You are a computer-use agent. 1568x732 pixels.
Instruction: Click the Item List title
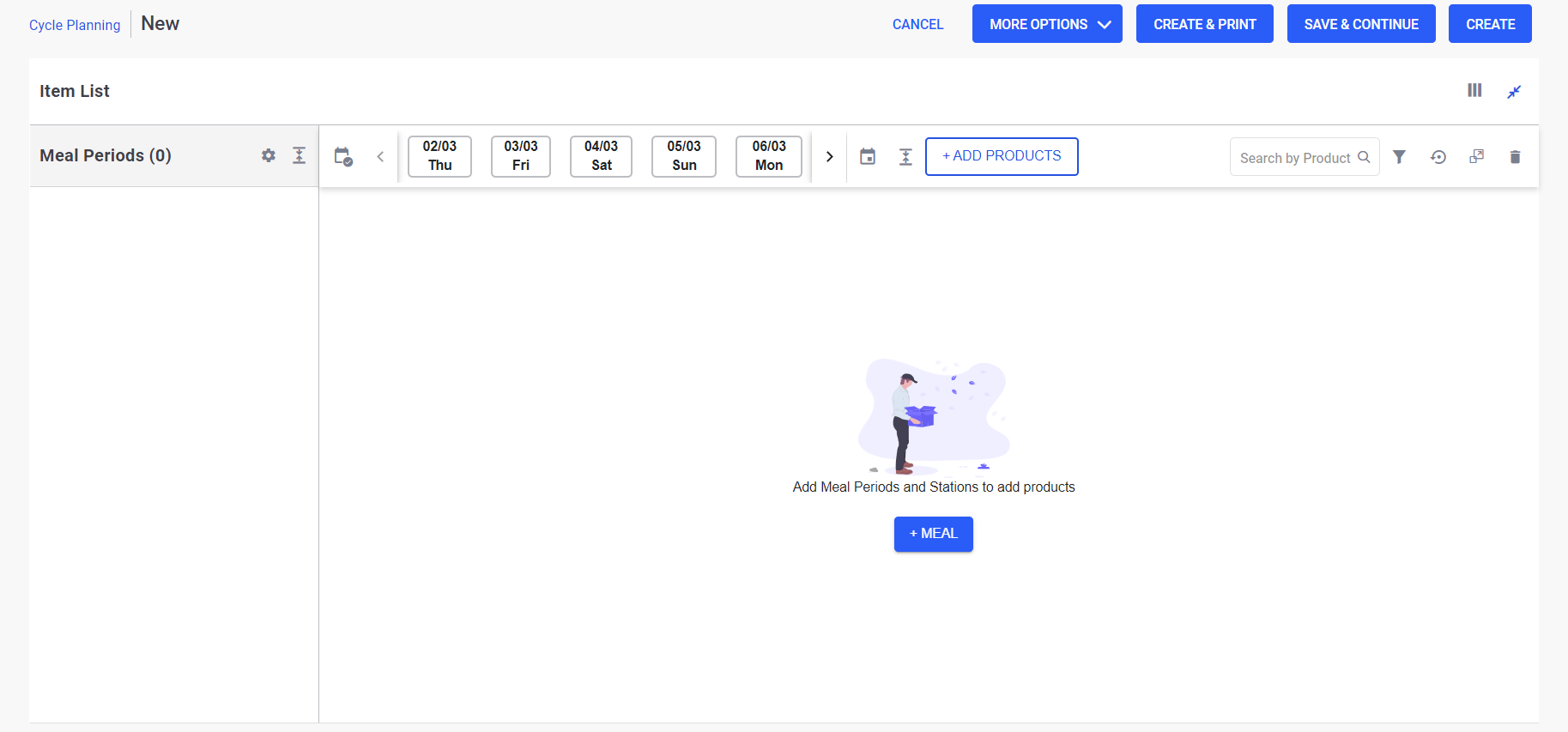pos(75,91)
